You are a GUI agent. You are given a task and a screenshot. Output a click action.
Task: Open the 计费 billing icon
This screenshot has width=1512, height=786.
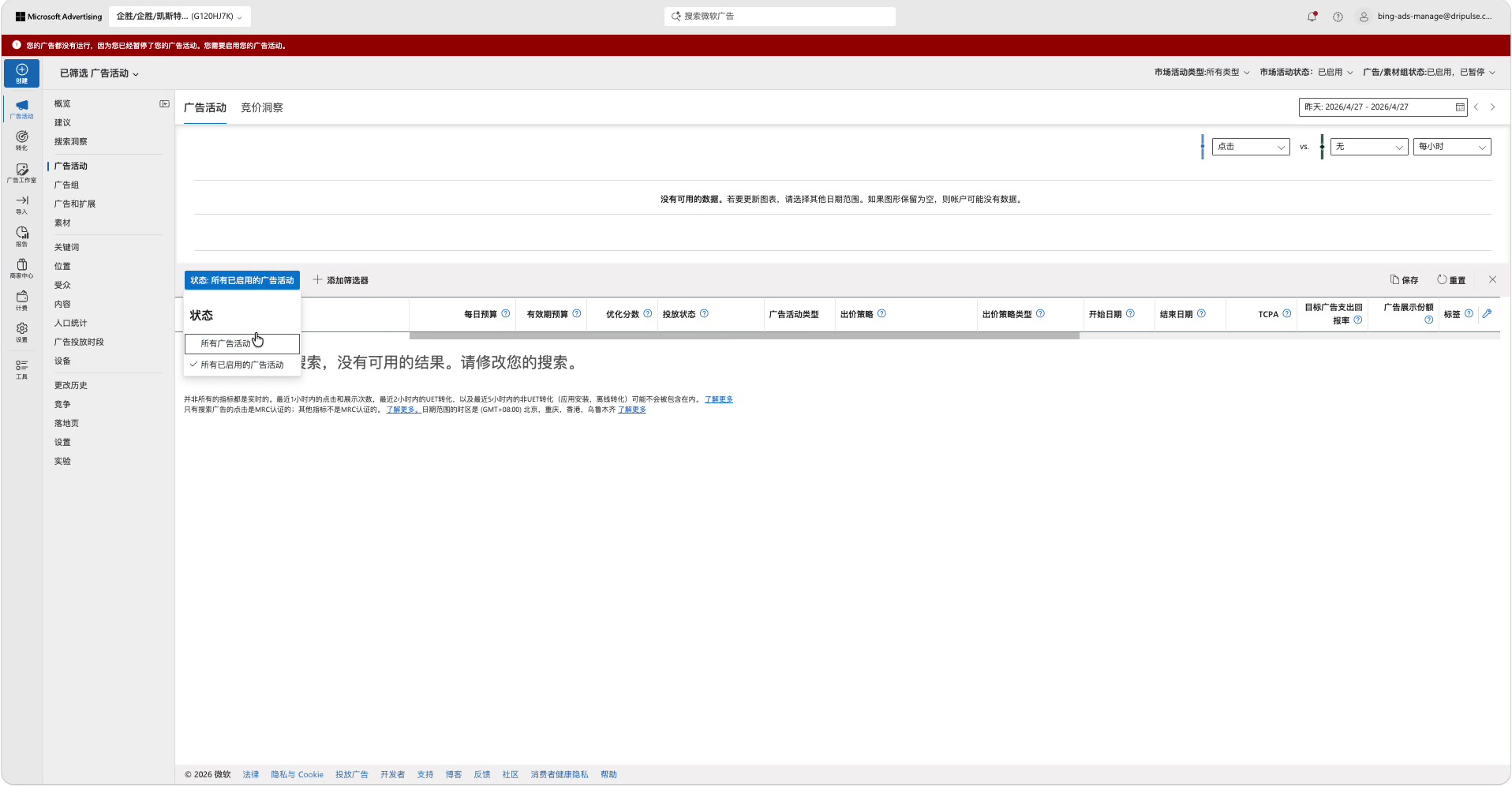pyautogui.click(x=21, y=301)
